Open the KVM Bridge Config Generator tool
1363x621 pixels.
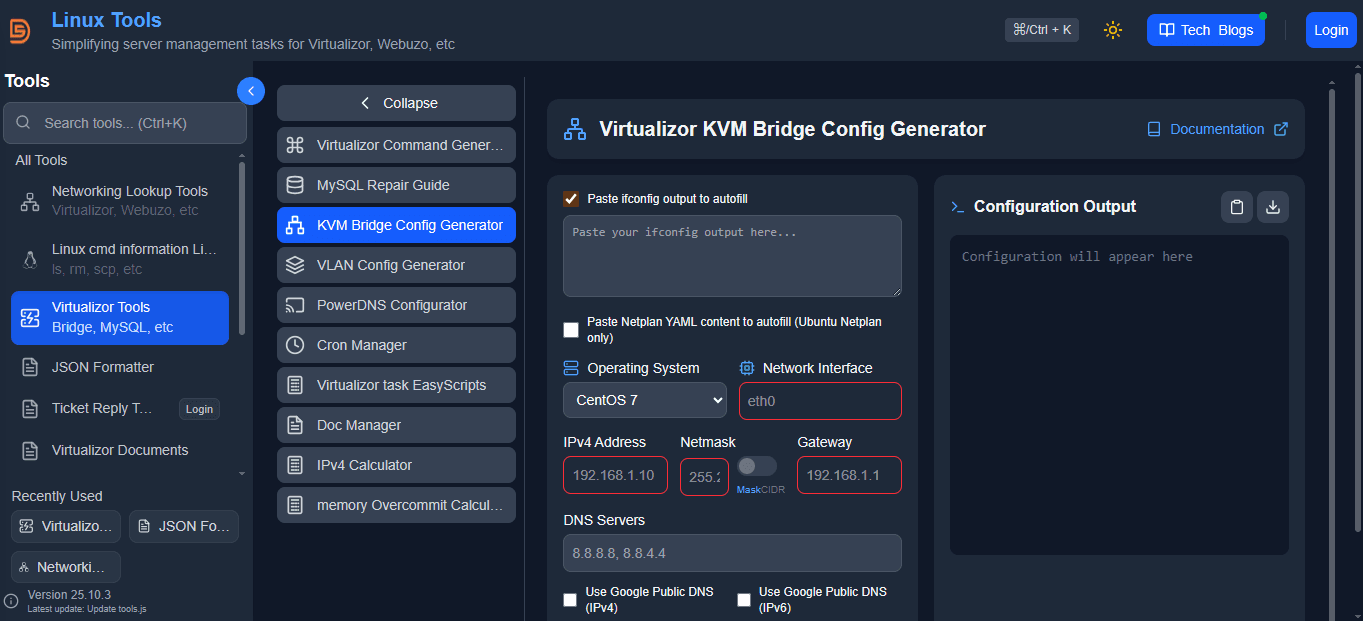pyautogui.click(x=396, y=225)
